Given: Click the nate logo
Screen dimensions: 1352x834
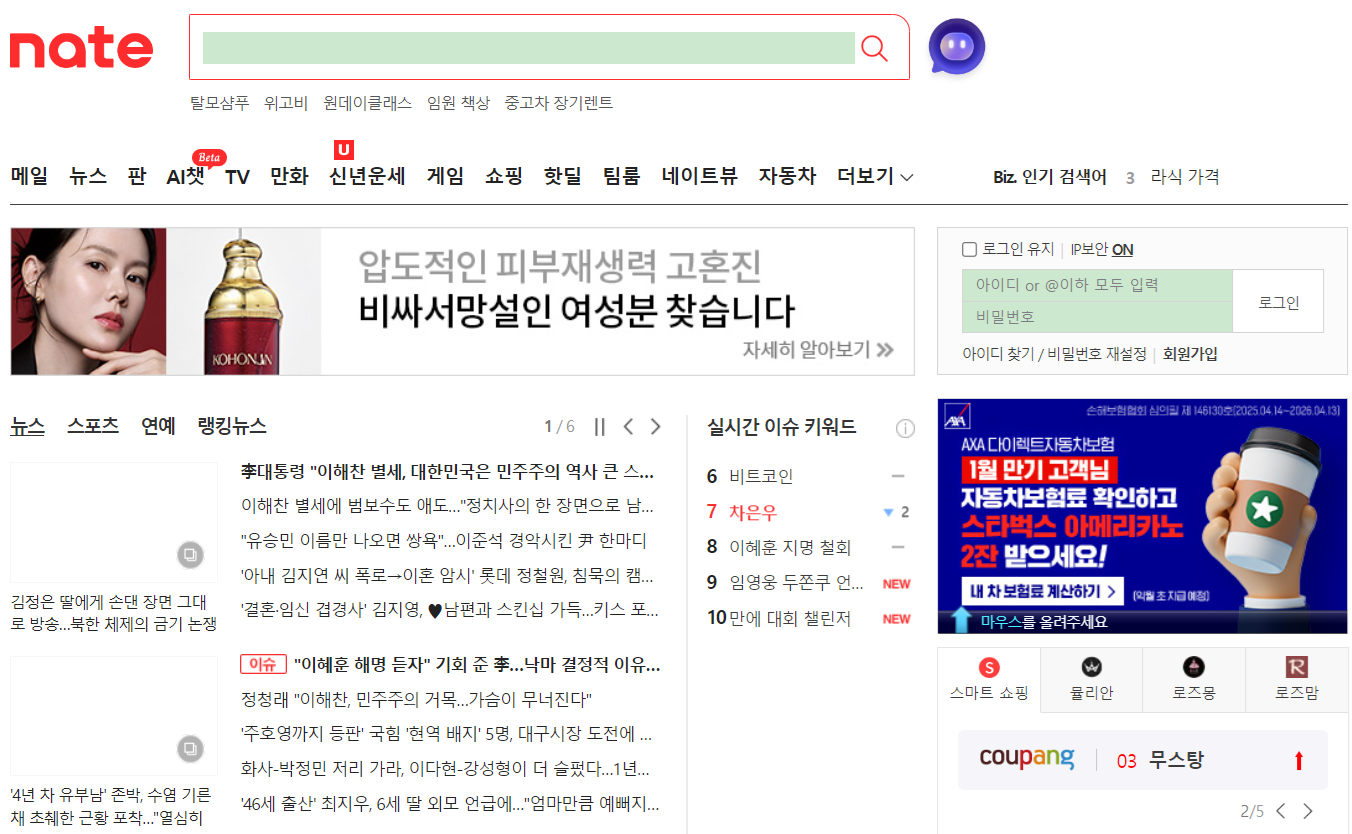Looking at the screenshot, I should [81, 48].
